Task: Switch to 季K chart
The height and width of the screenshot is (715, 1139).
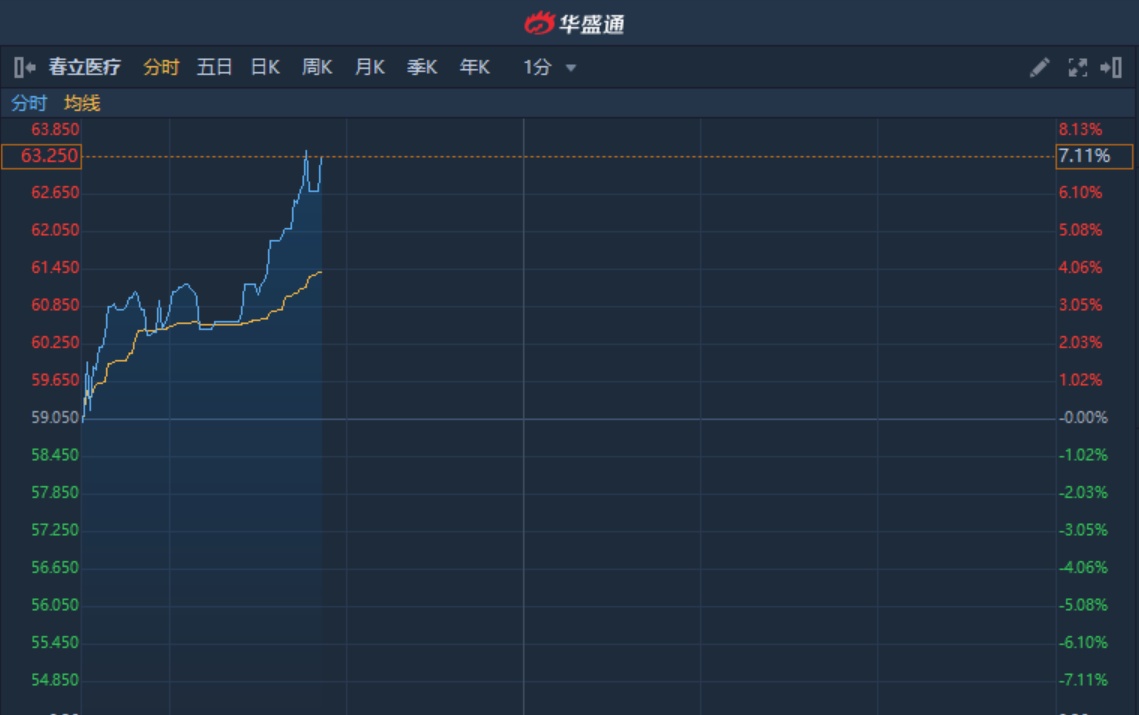Action: click(x=422, y=68)
